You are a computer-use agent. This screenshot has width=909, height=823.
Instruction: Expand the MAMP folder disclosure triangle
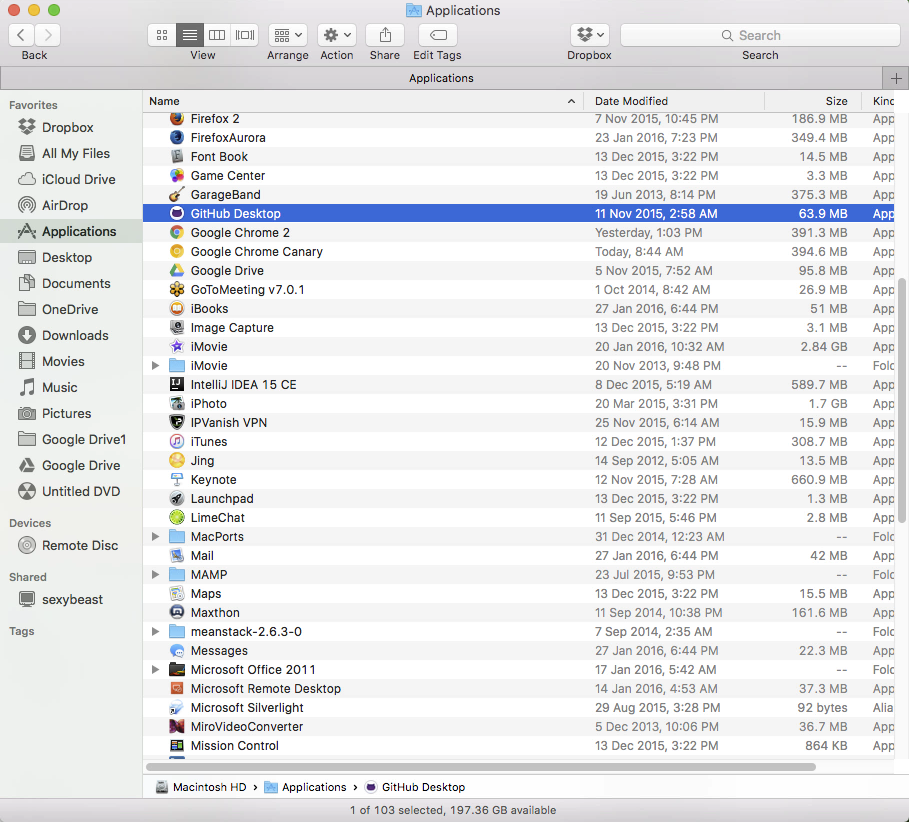155,575
